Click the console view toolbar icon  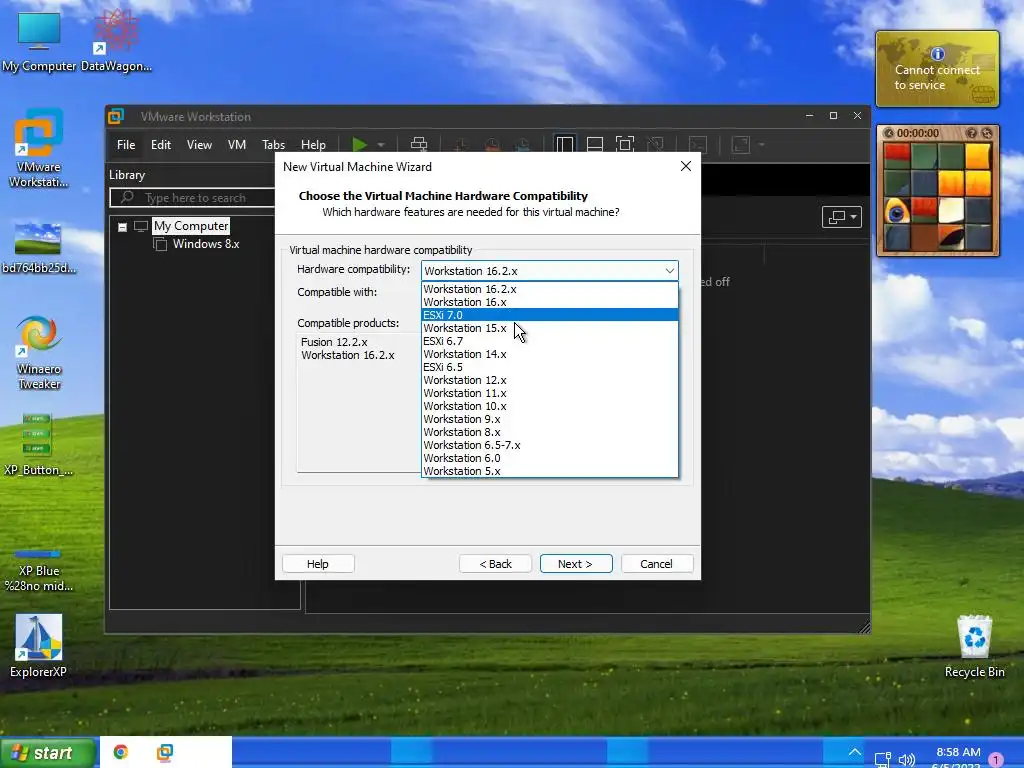698,144
